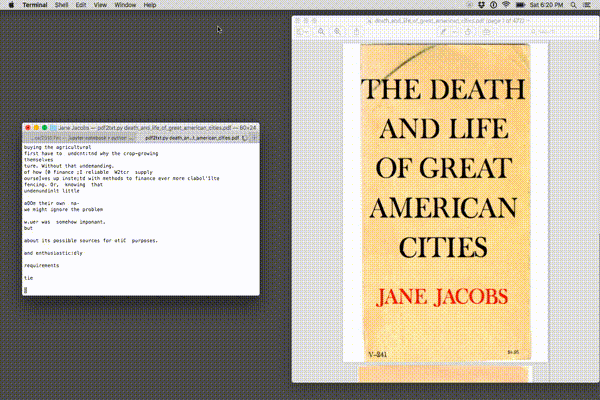Click the word 'tie' in Terminal output
This screenshot has width=600, height=400.
coord(28,278)
